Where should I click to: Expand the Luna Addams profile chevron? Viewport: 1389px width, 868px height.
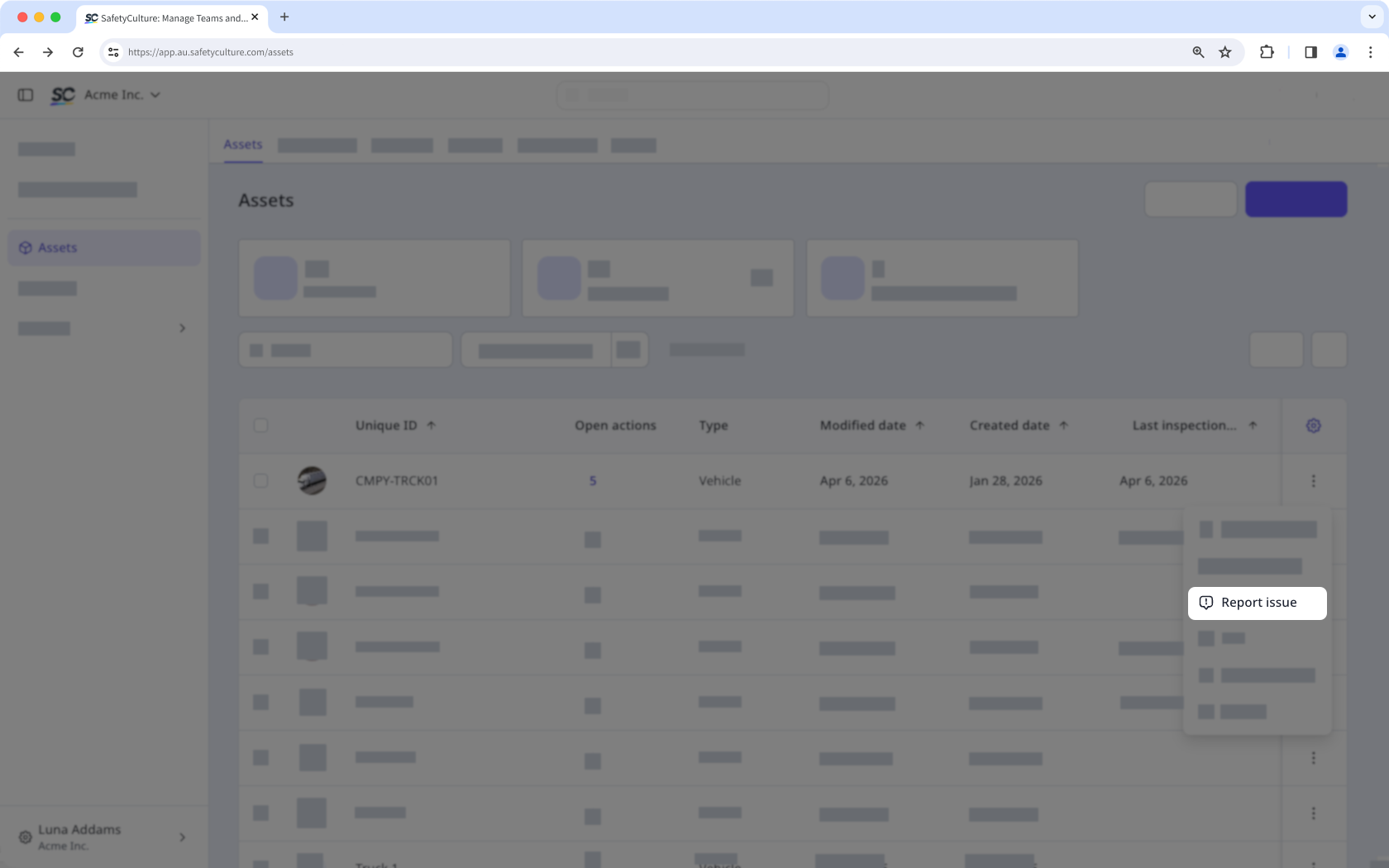point(183,837)
